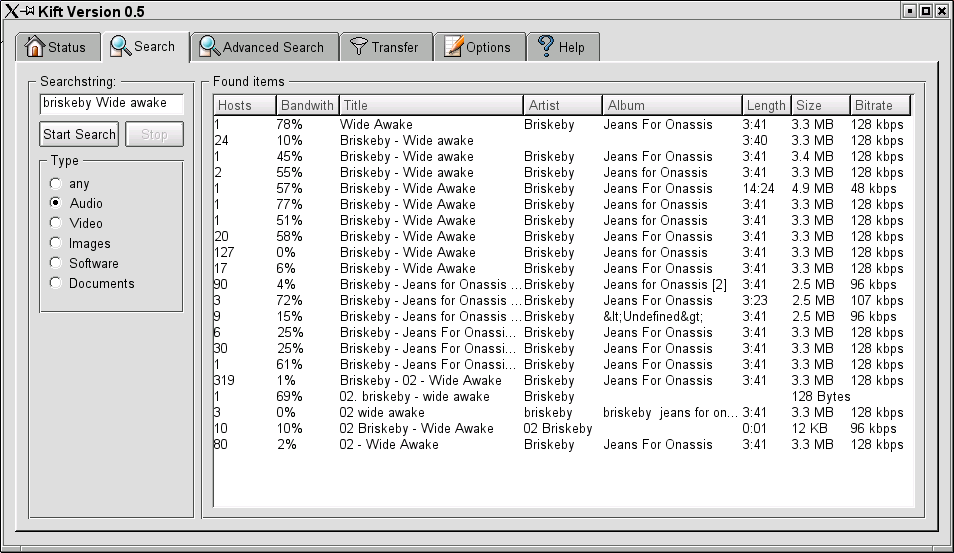Screen dimensions: 954x553
Task: Sort results by Bitrate column header
Action: point(879,105)
